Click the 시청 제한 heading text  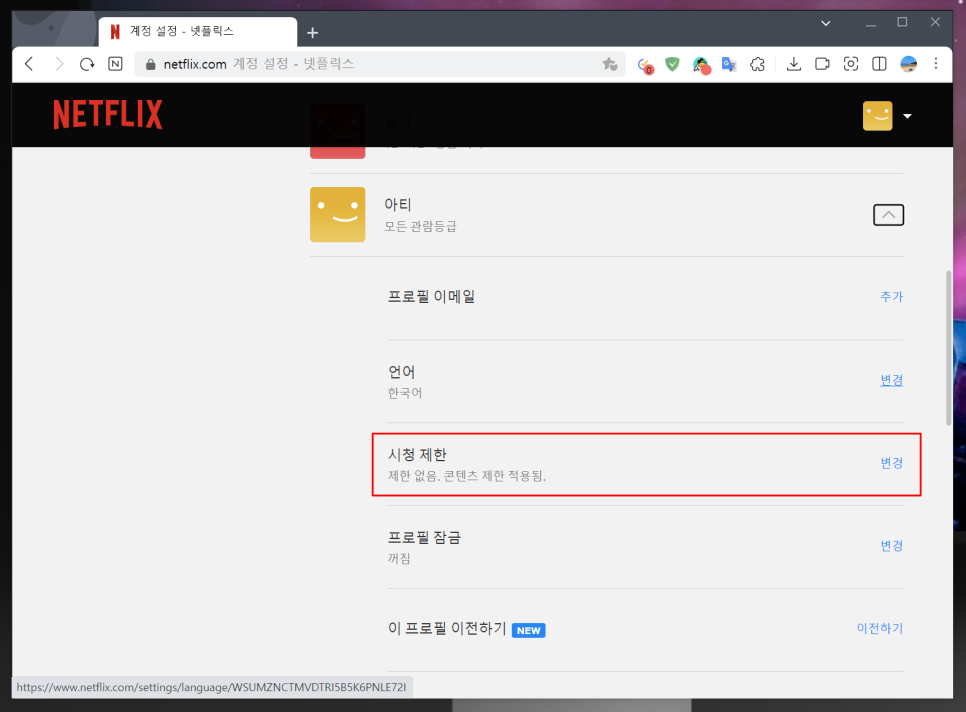pos(417,455)
